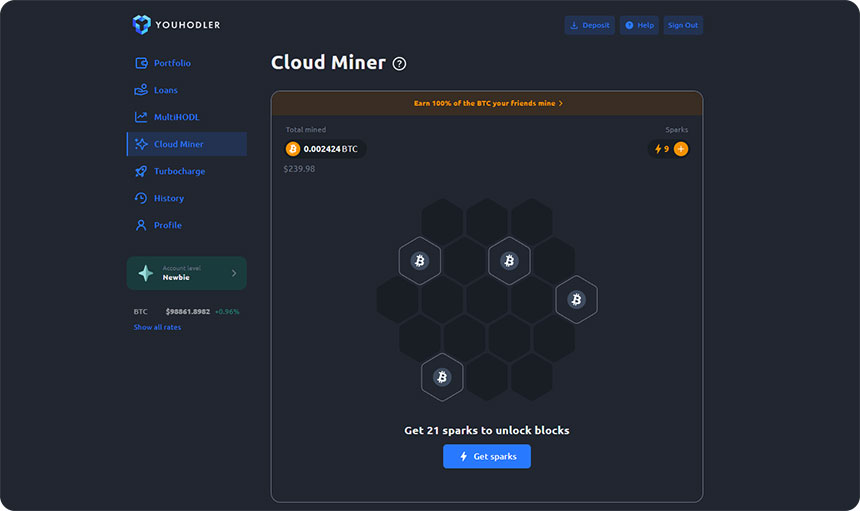The width and height of the screenshot is (860, 511).
Task: Click the BTC rate value $98861.8982
Action: pyautogui.click(x=188, y=311)
